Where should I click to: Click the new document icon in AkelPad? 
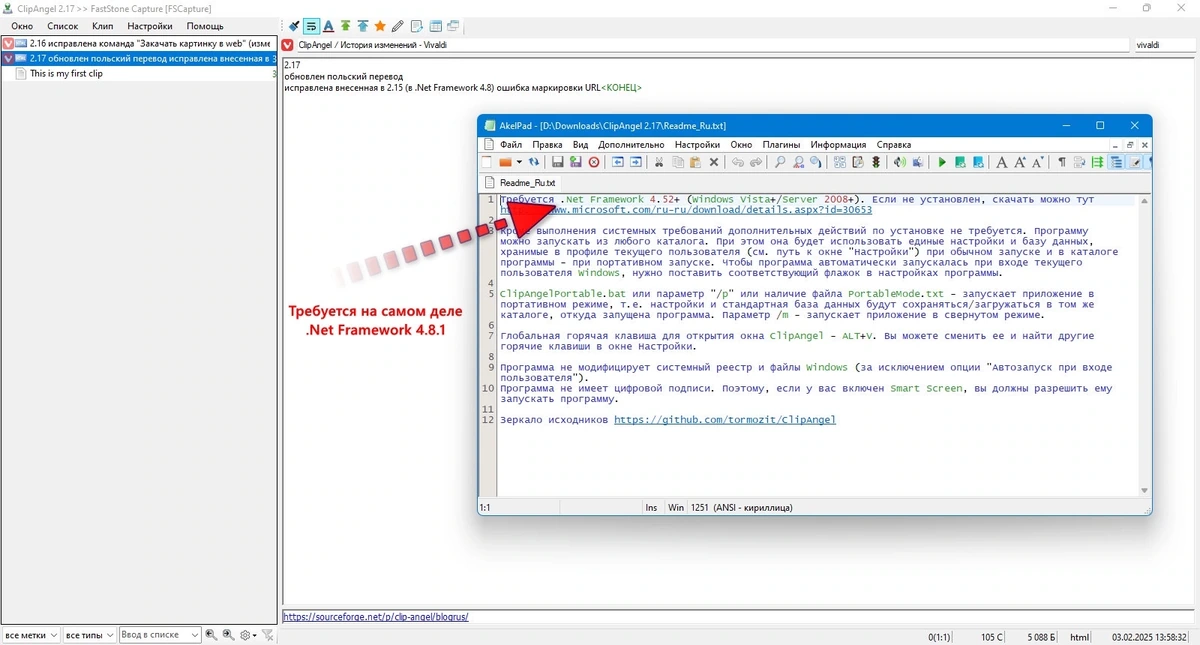(x=487, y=162)
